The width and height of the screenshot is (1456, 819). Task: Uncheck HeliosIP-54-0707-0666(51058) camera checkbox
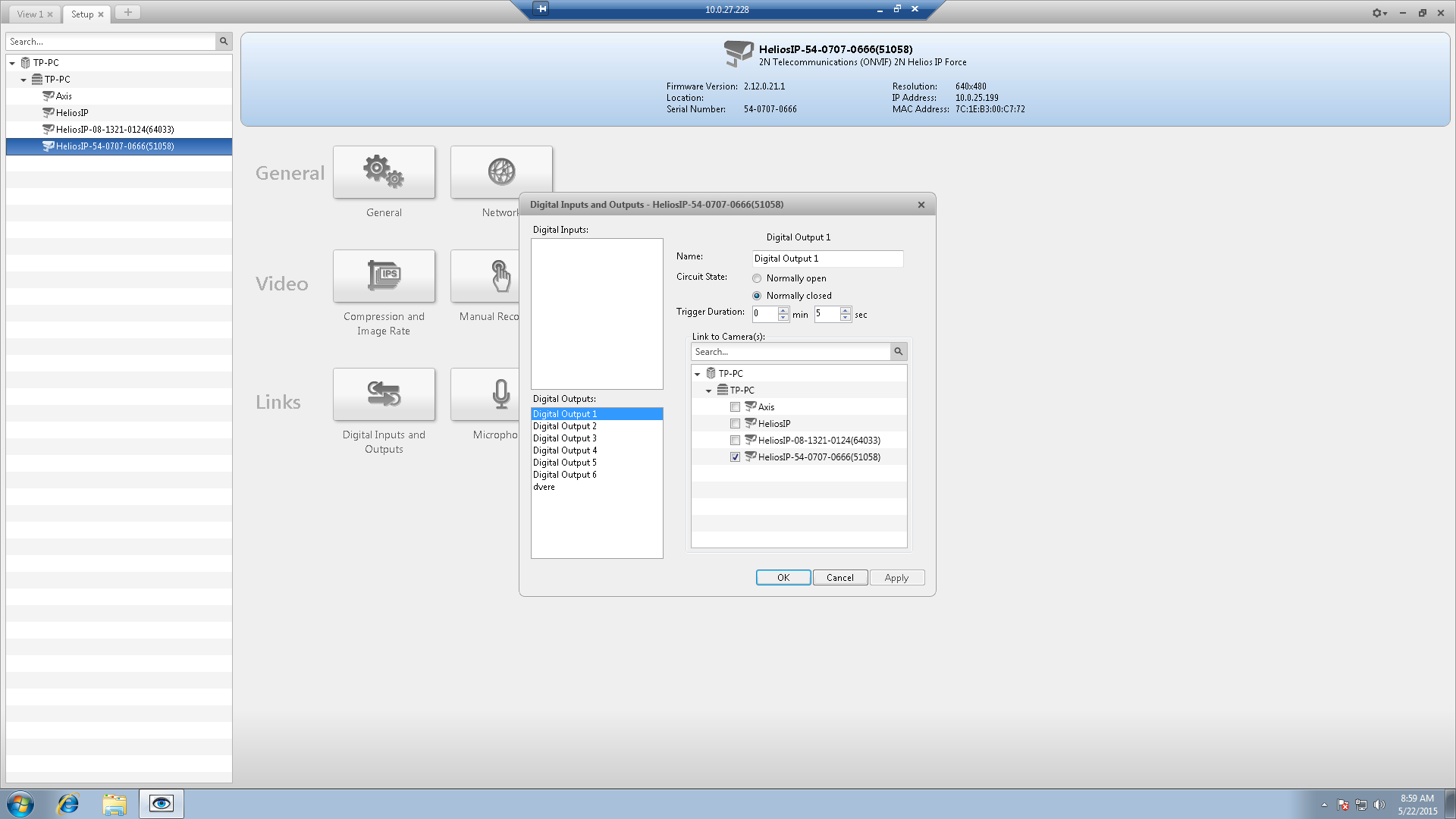pyautogui.click(x=735, y=457)
